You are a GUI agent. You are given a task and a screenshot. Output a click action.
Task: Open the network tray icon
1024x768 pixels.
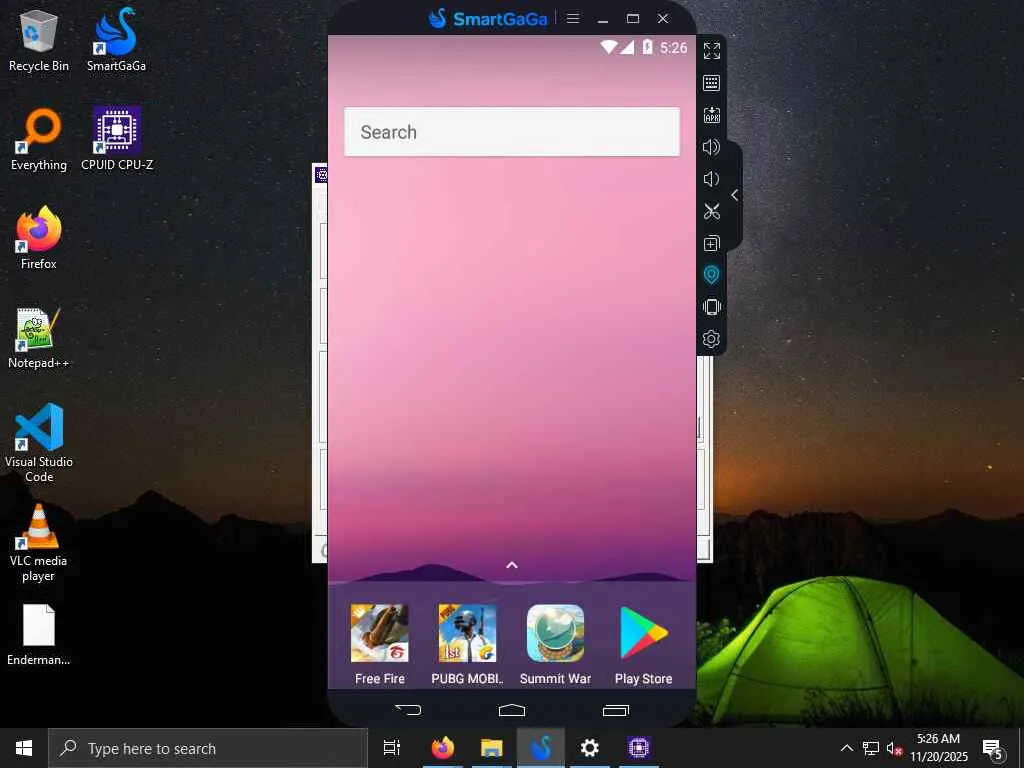coord(871,748)
